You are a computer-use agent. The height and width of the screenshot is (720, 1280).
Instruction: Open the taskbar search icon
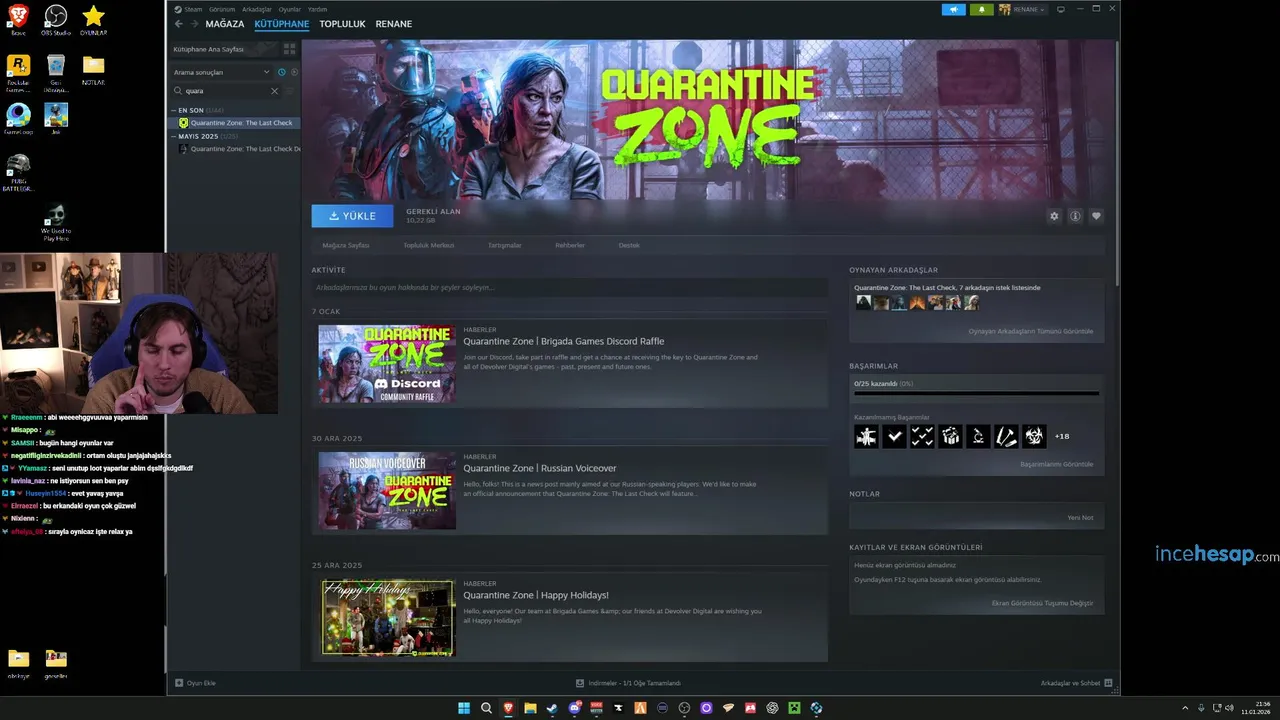486,708
